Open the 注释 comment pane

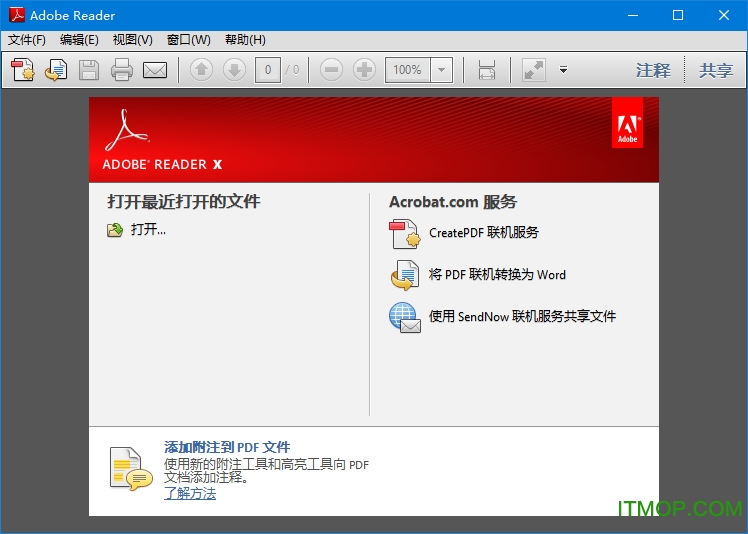pos(653,70)
